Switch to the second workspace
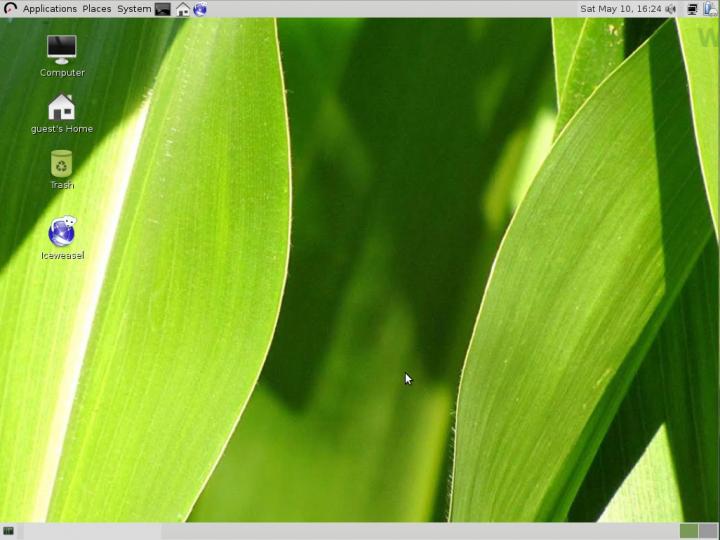720x540 pixels. [708, 531]
